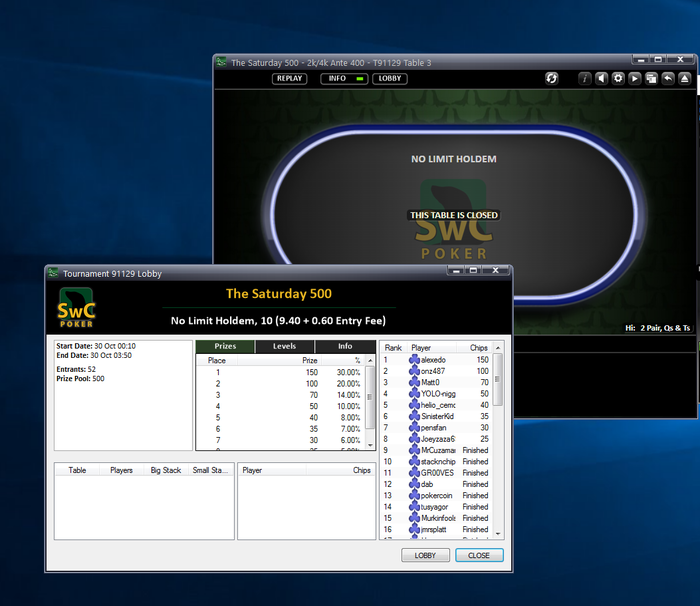This screenshot has height=606, width=700.
Task: Click the prizes list scrollbar down arrow
Action: 370,445
